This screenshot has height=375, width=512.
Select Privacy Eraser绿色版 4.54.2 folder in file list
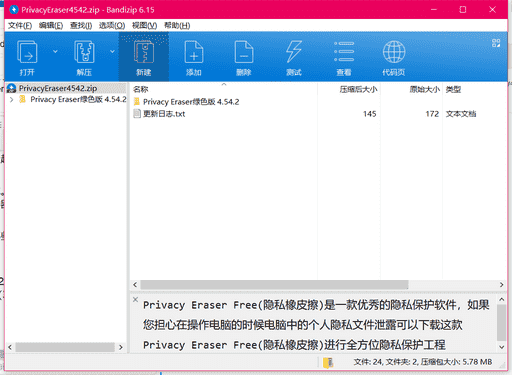coord(191,102)
